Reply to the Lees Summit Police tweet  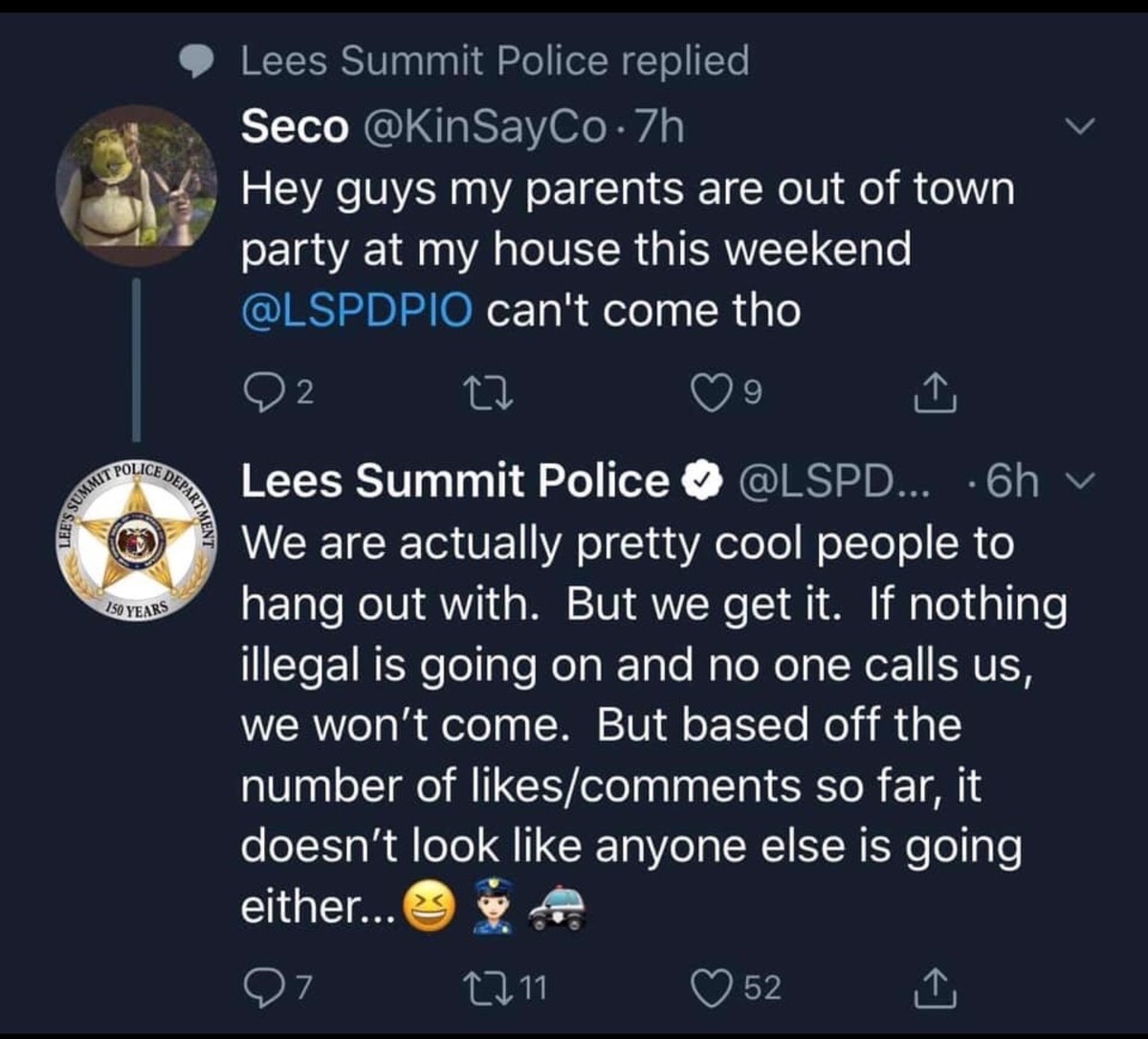(260, 986)
